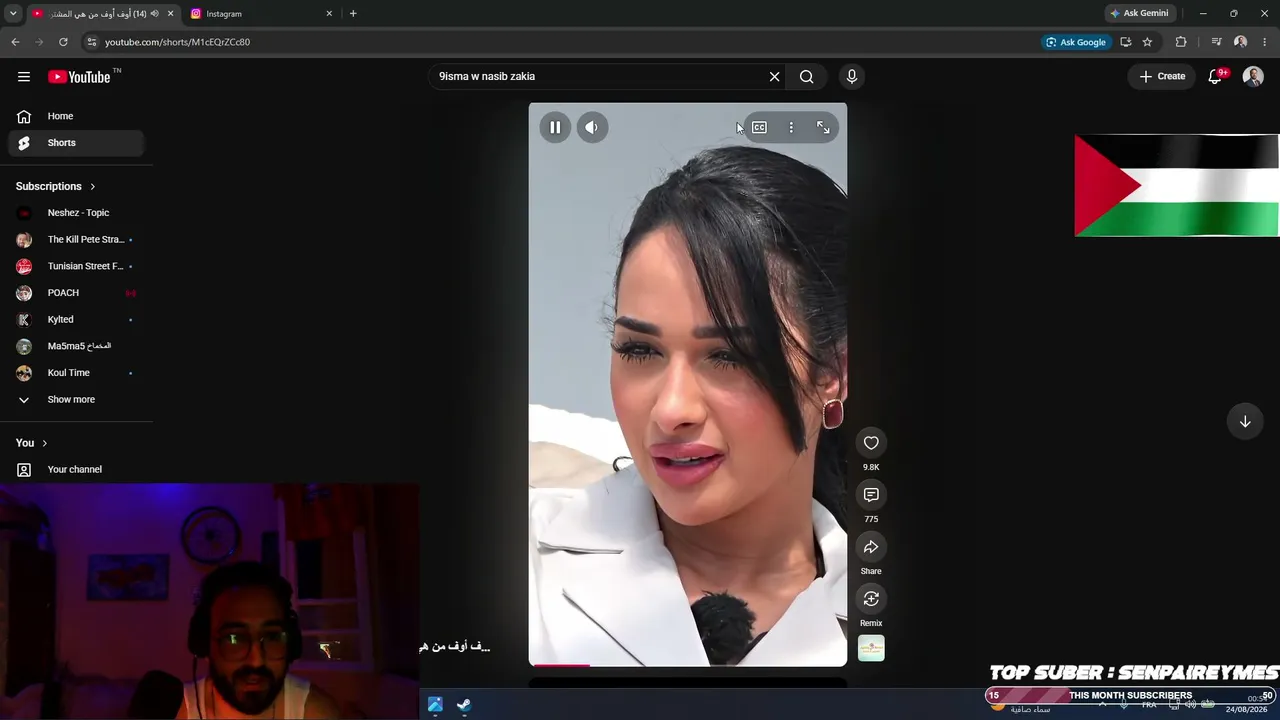Go back in browser history
The width and height of the screenshot is (1280, 720).
(x=15, y=42)
